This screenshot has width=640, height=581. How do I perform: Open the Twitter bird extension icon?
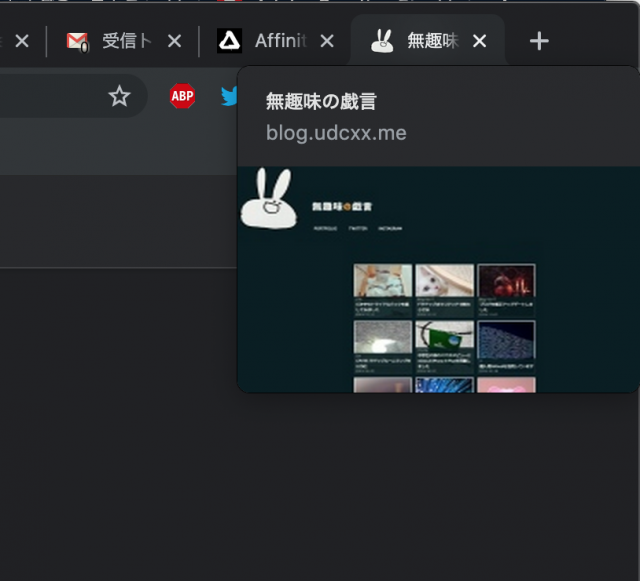[229, 97]
